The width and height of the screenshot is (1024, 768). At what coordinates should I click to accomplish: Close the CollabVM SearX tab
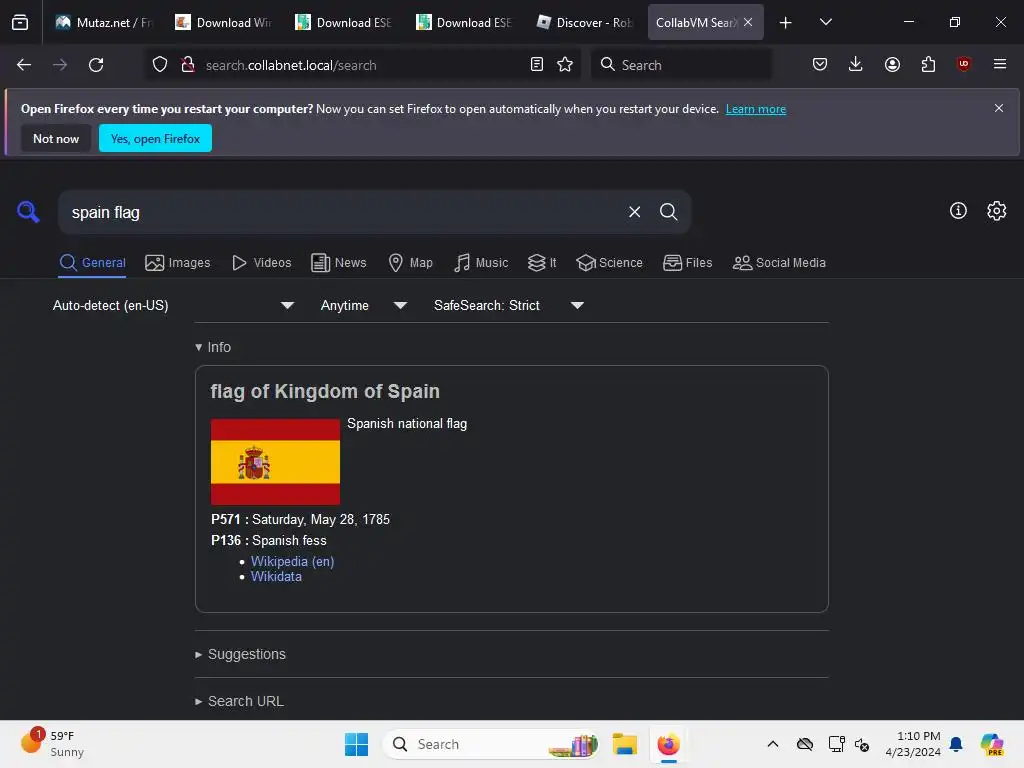click(x=748, y=22)
